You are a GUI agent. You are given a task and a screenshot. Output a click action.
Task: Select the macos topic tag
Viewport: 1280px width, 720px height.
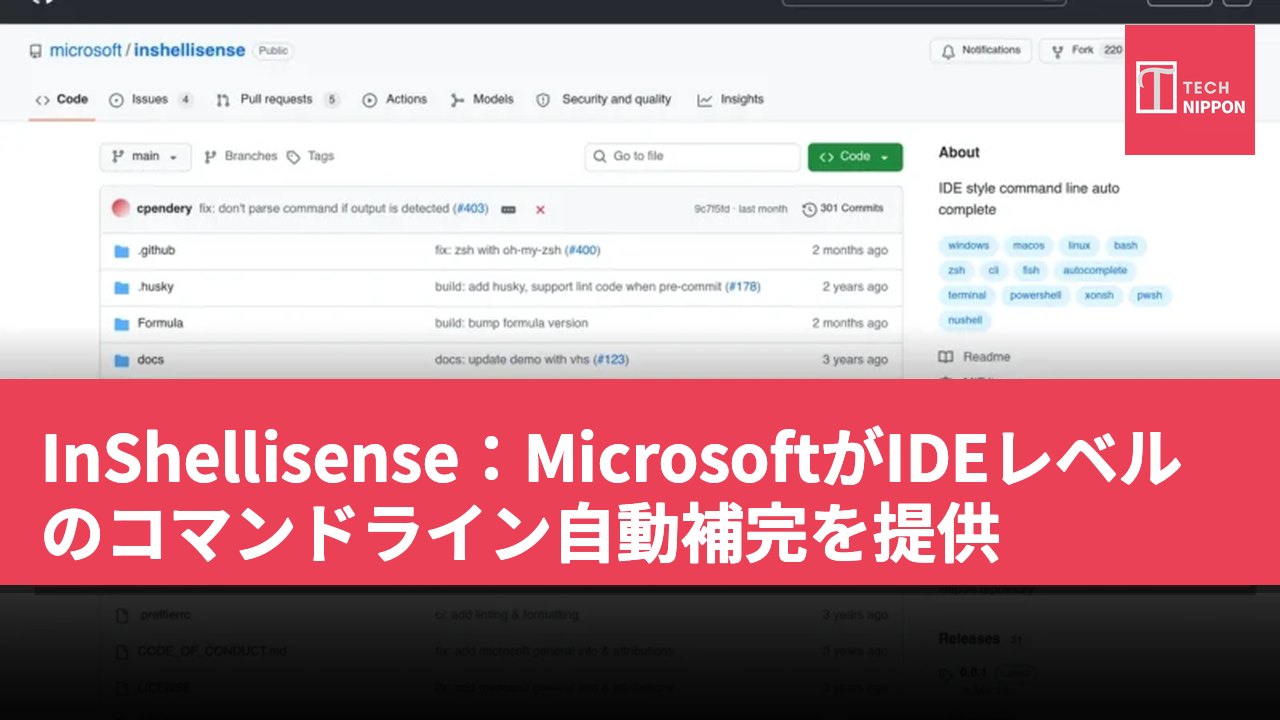click(x=1028, y=246)
